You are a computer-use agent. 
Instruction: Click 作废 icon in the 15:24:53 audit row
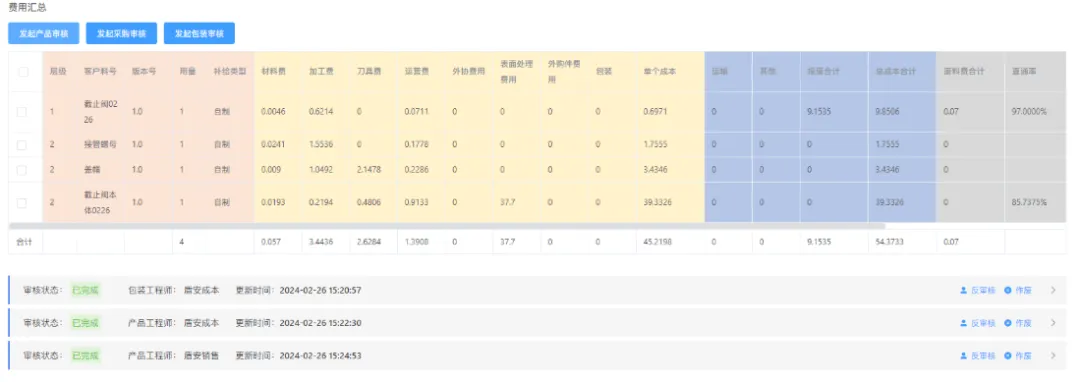(1008, 356)
